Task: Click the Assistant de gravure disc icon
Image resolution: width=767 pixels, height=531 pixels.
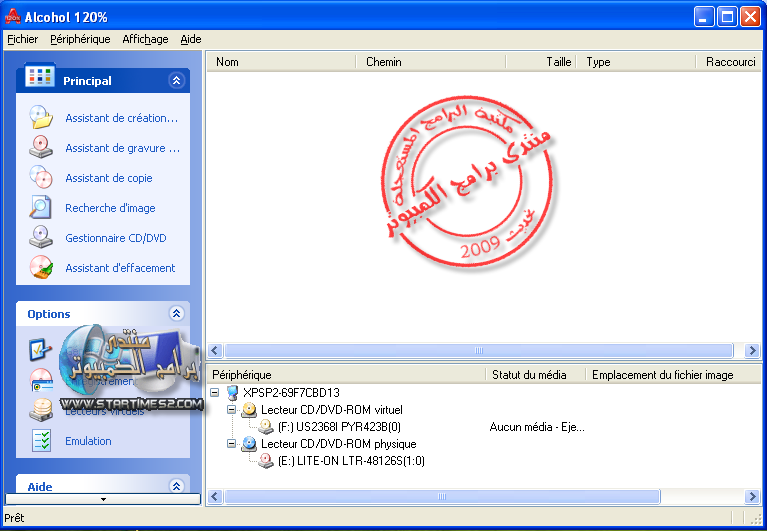Action: pyautogui.click(x=41, y=147)
